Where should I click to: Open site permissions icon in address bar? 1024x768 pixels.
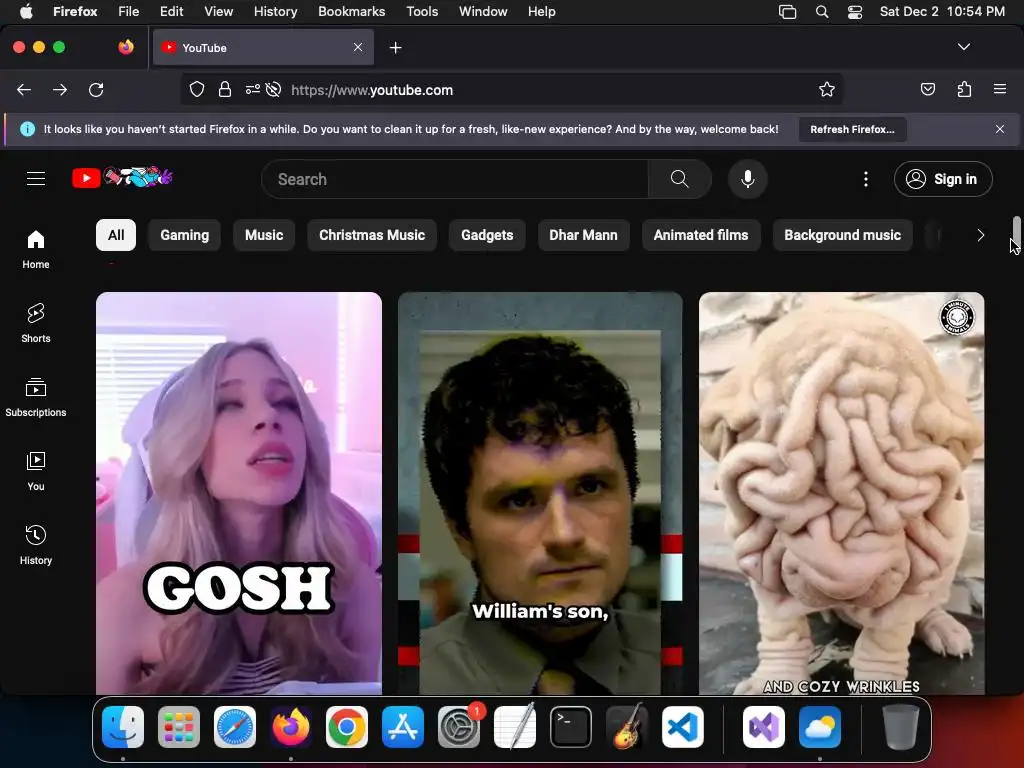click(253, 89)
